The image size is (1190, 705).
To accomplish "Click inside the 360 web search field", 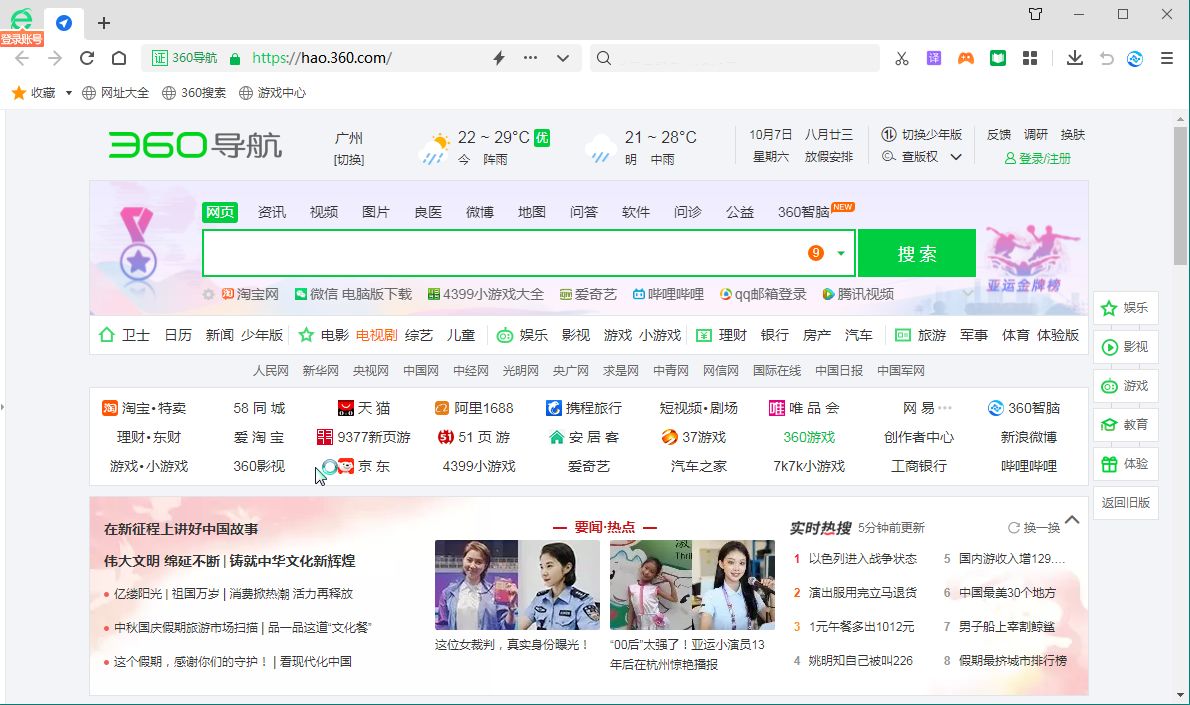I will (500, 253).
